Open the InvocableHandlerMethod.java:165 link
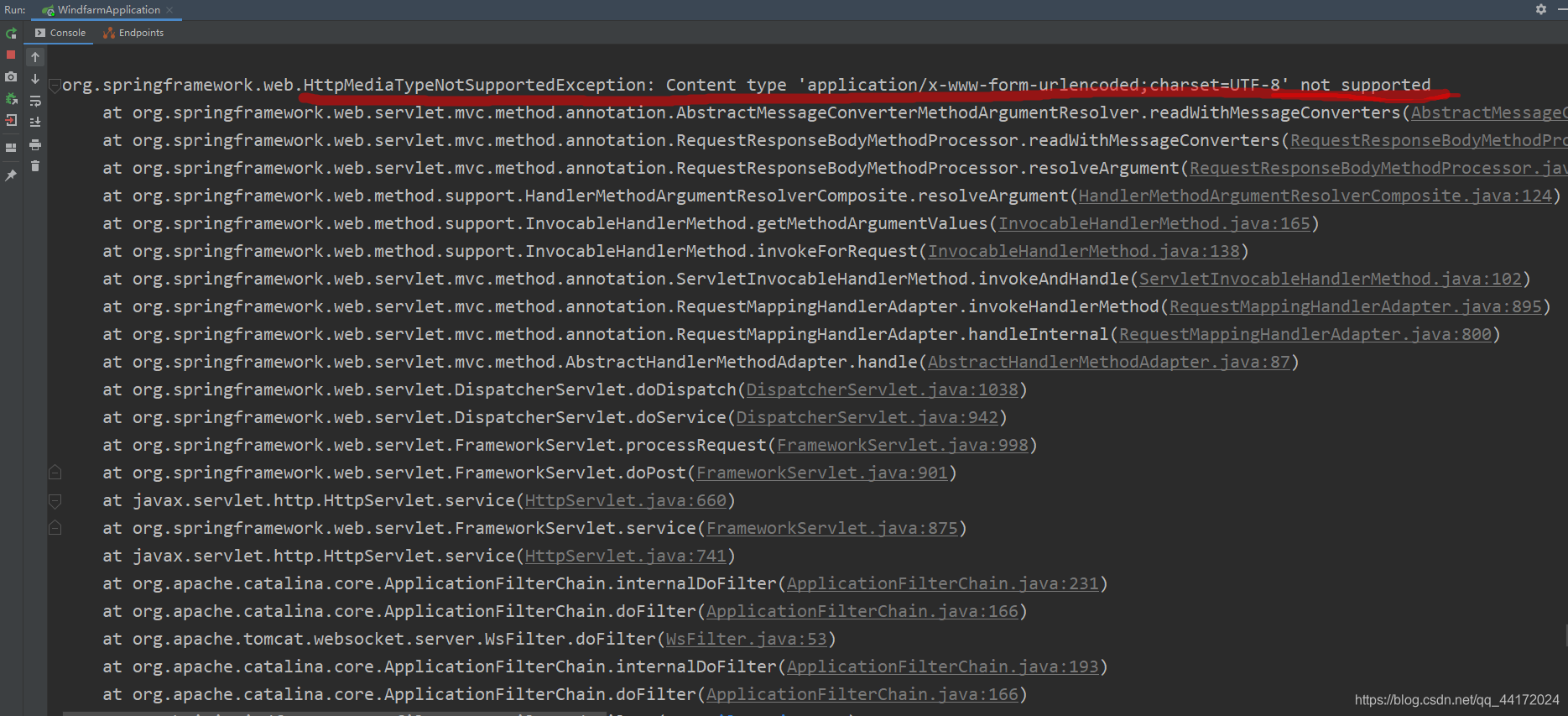Viewport: 1568px width, 716px height. tap(1154, 223)
